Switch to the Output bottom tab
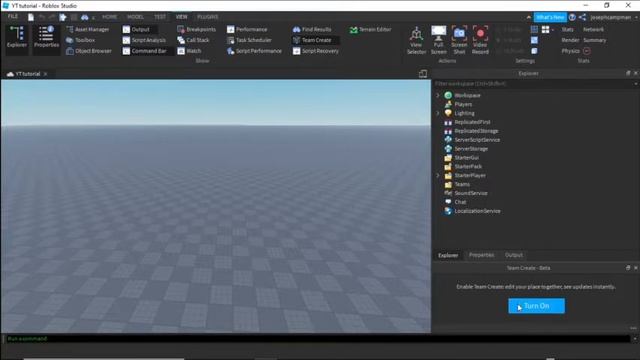The width and height of the screenshot is (640, 360). click(514, 255)
